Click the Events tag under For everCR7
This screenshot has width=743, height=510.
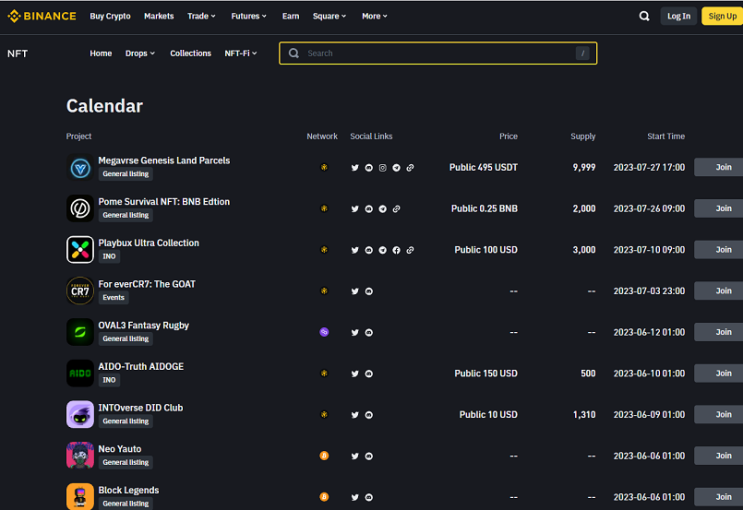(x=113, y=298)
